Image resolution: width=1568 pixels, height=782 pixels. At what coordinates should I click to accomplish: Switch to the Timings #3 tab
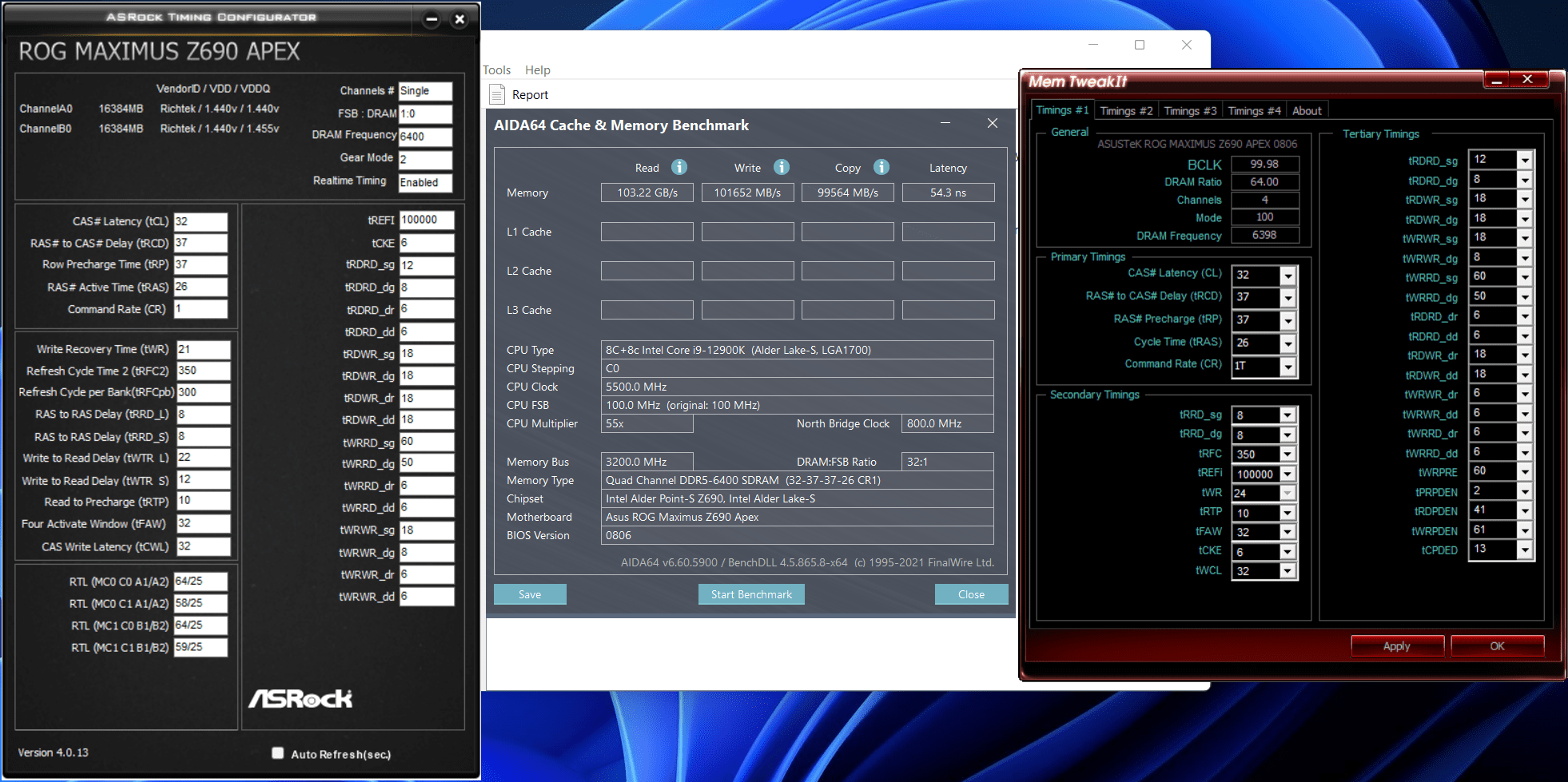(x=1190, y=111)
